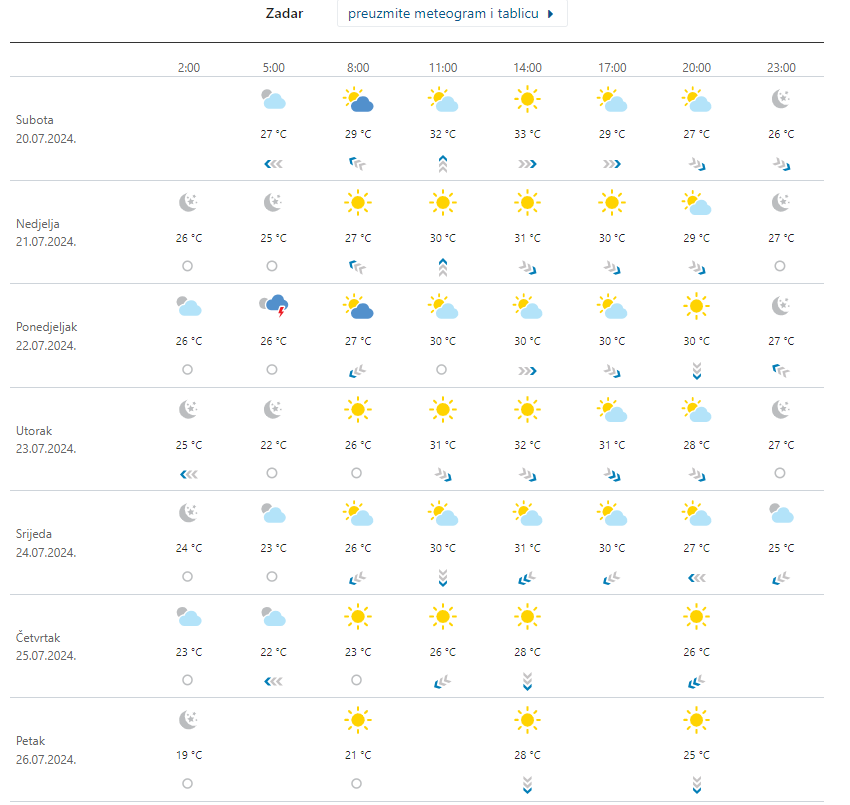
Task: Click Saturday 14:00 sunny weather icon
Action: click(528, 99)
